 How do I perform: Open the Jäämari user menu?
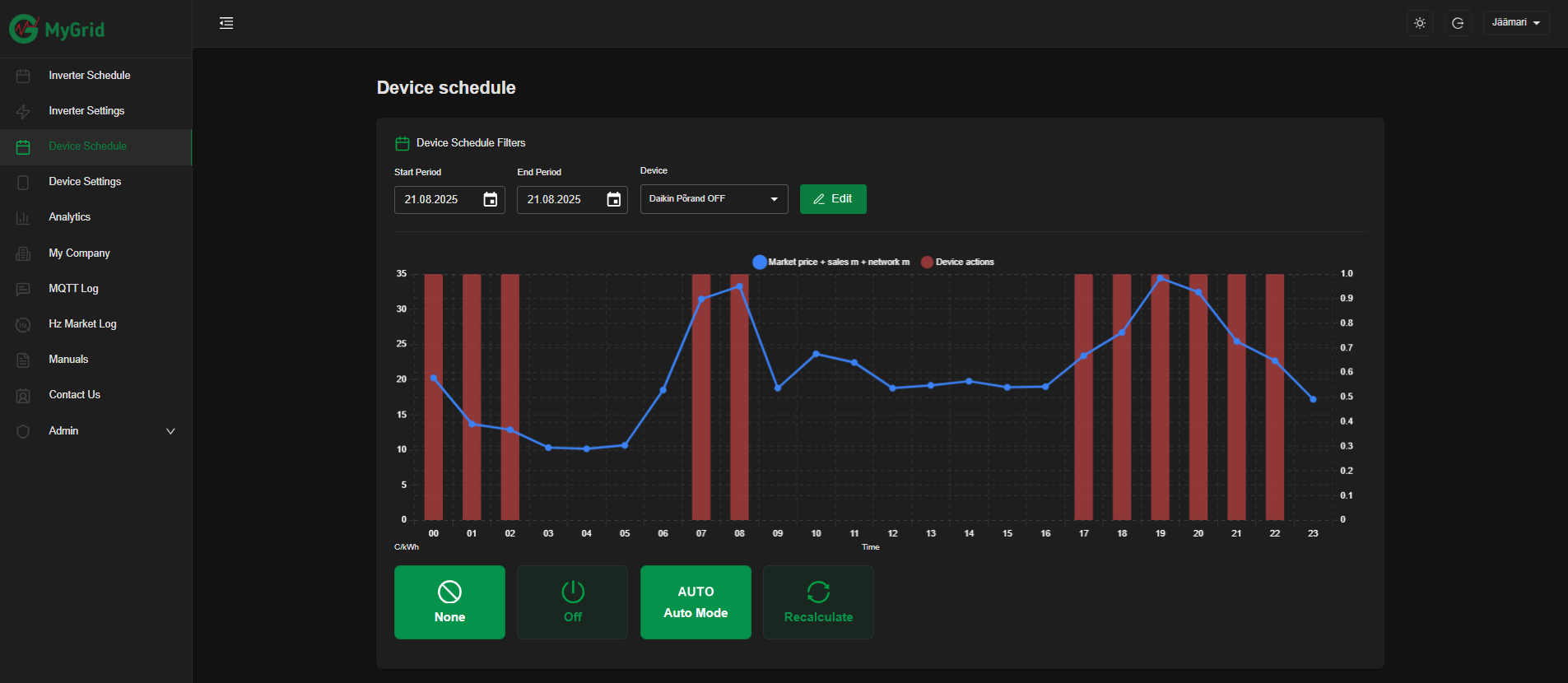tap(1515, 23)
